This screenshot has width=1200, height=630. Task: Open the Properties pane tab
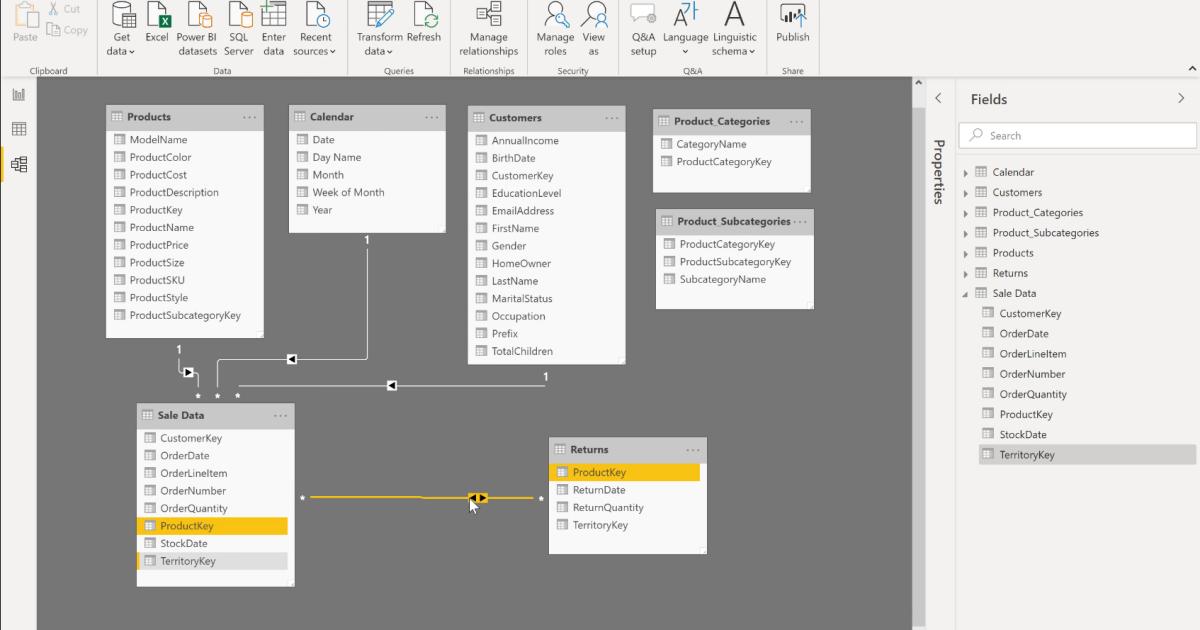point(937,172)
